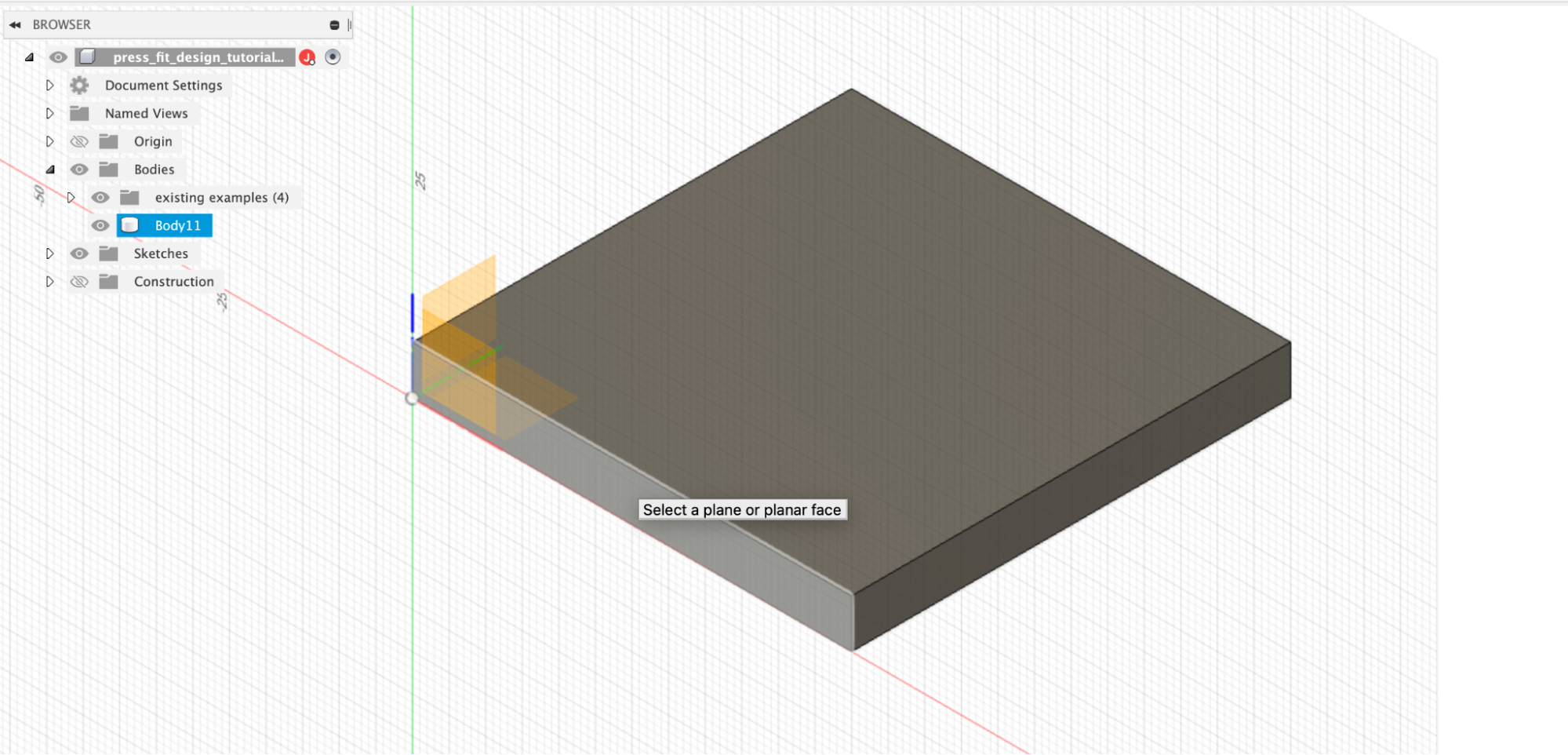The image size is (1568, 755).
Task: Expand the existing examples (4) group
Action: (71, 197)
